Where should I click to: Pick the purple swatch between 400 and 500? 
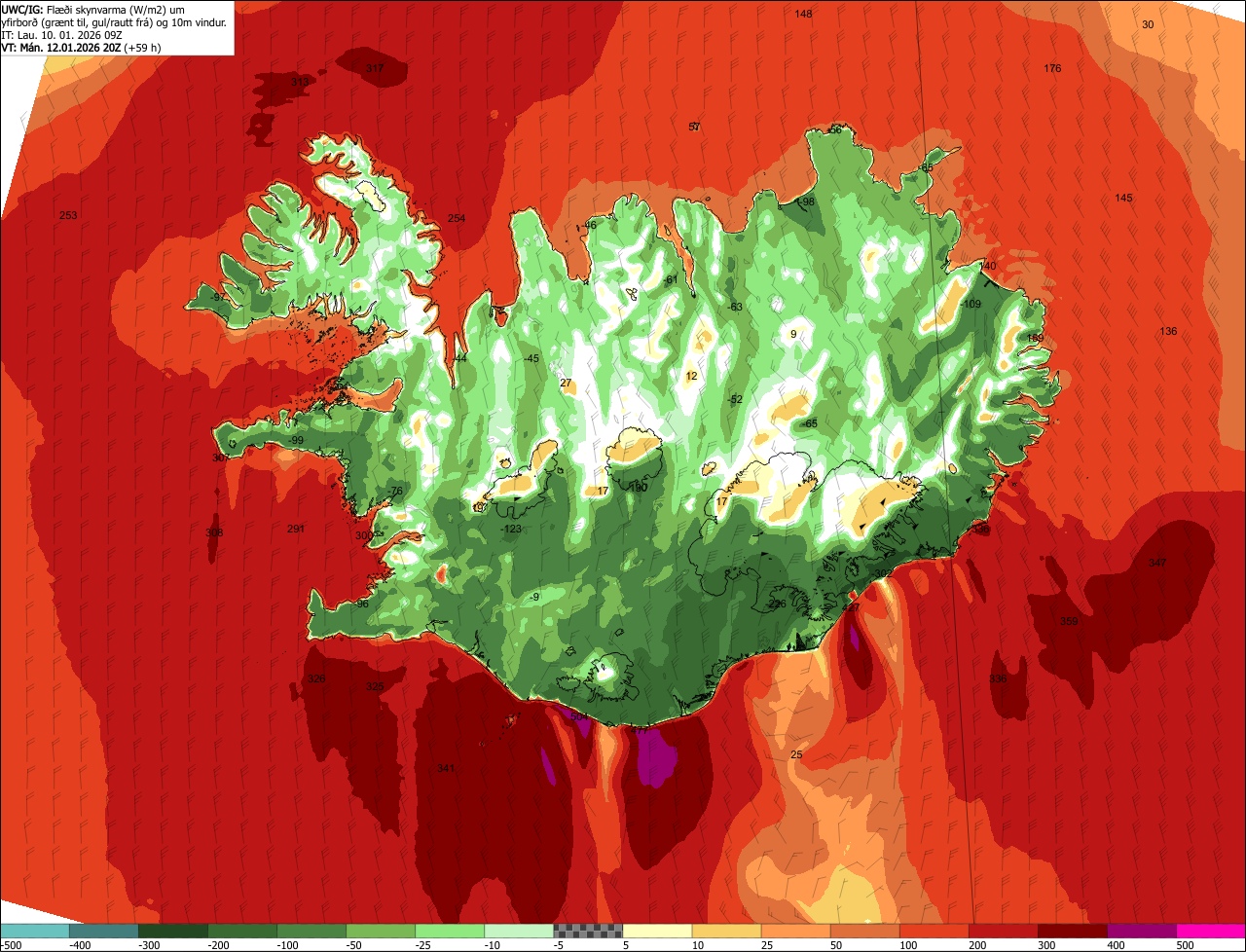click(1140, 931)
